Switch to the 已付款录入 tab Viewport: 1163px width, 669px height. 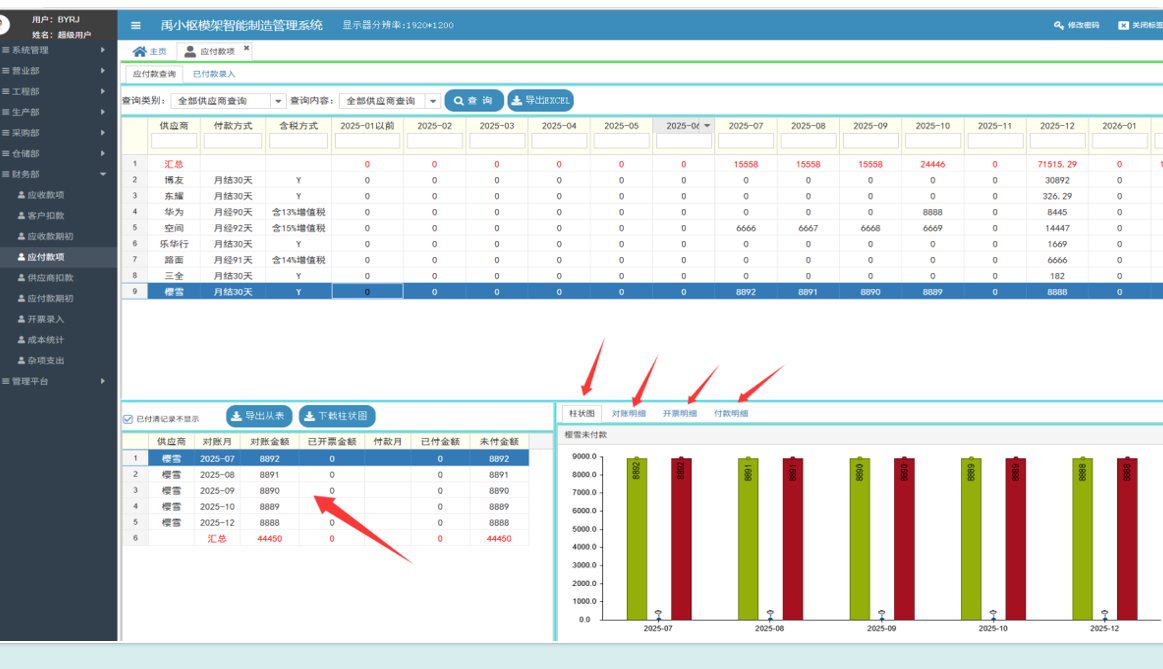pos(214,74)
